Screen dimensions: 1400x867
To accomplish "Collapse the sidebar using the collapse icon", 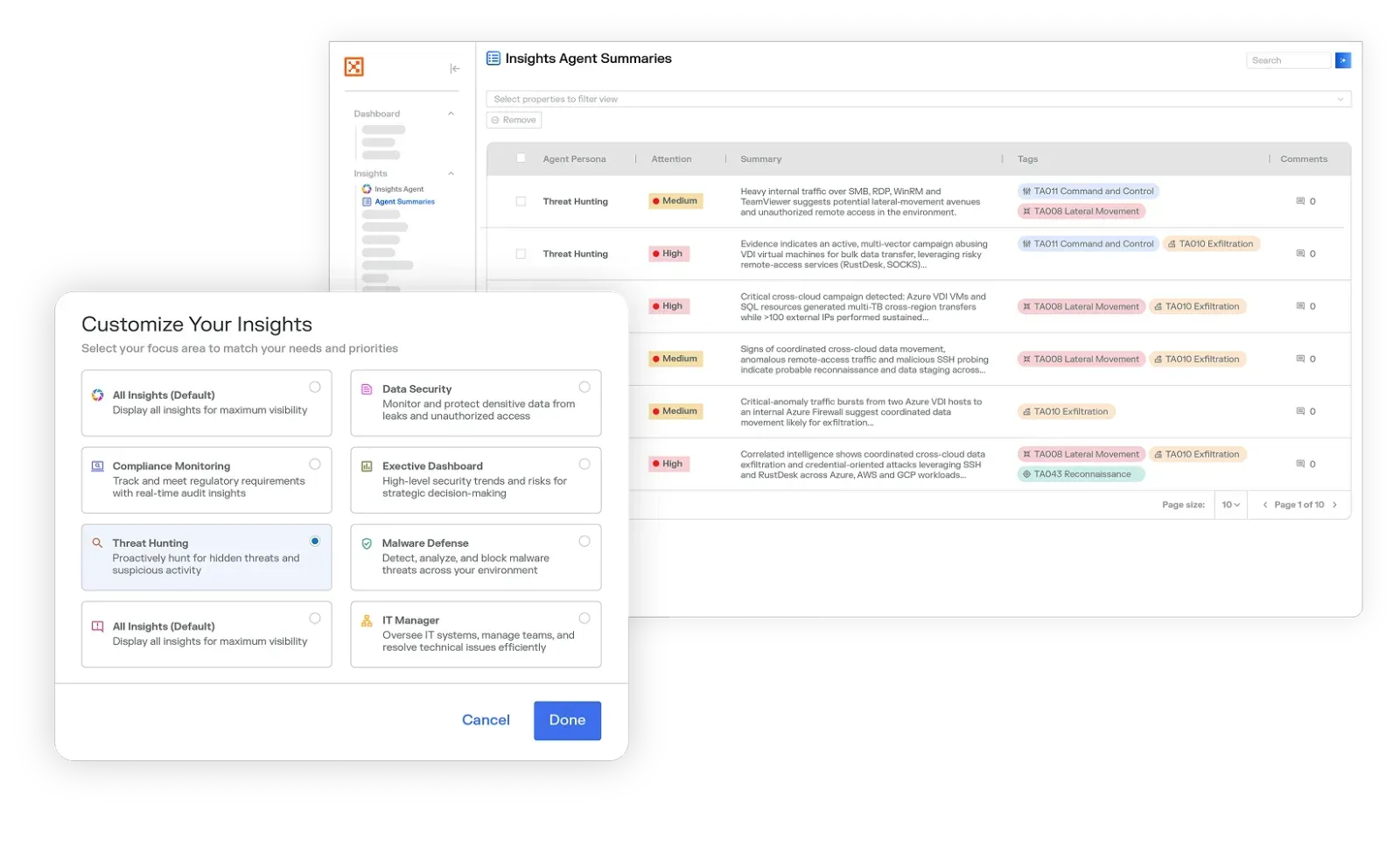I will (x=454, y=68).
